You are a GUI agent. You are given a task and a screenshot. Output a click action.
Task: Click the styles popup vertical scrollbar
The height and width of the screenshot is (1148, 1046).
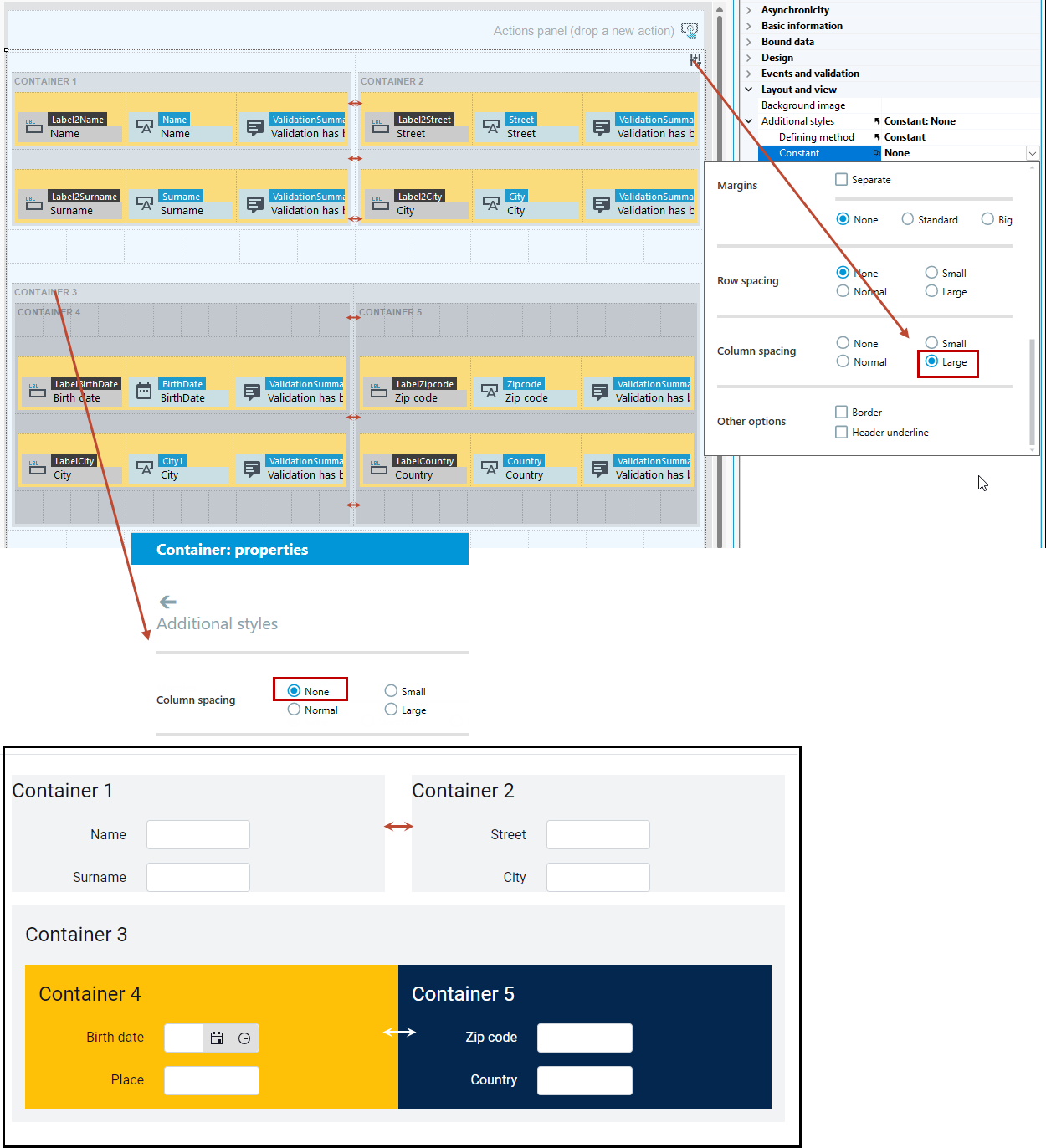(1033, 392)
